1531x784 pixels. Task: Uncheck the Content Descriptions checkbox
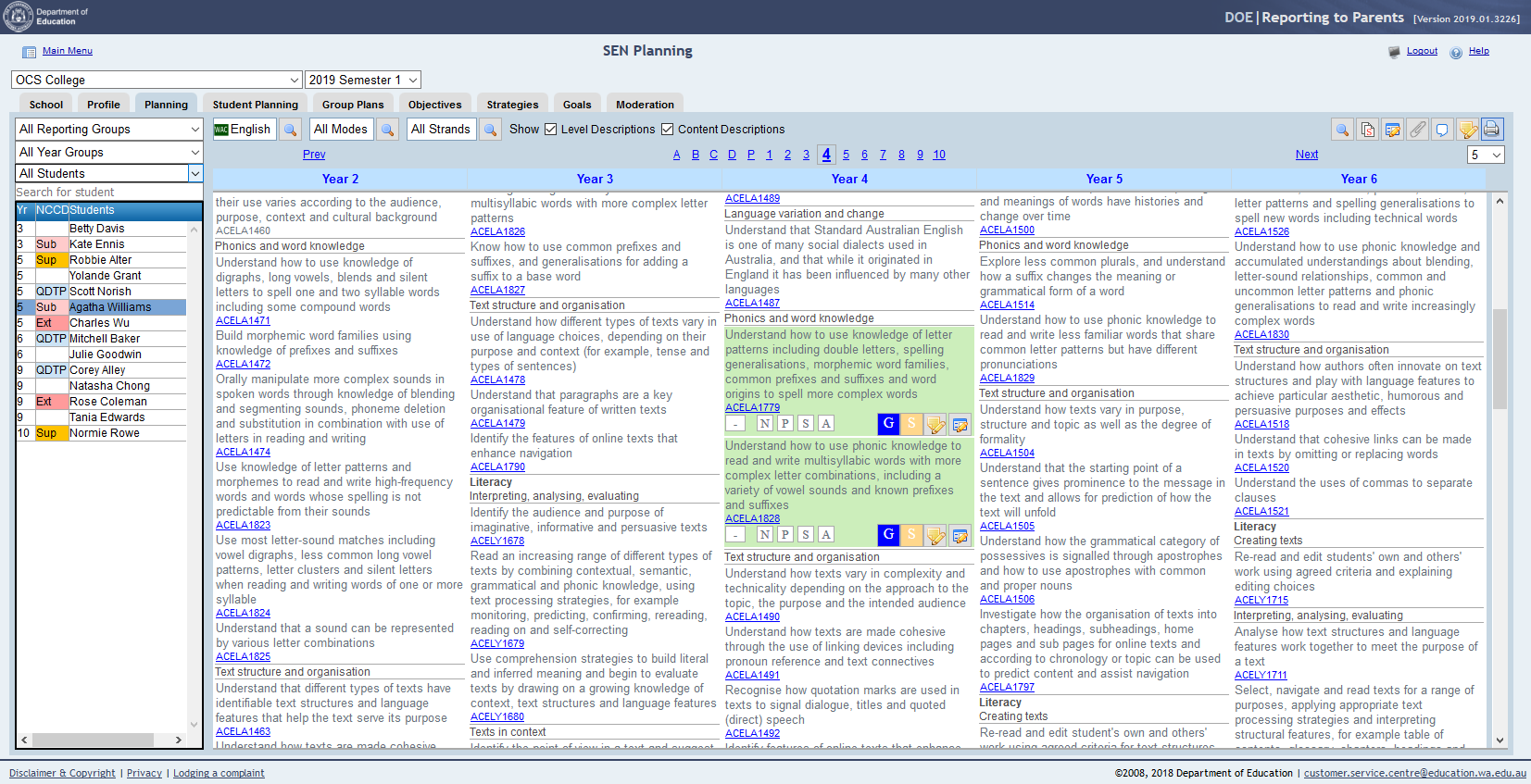pos(667,130)
